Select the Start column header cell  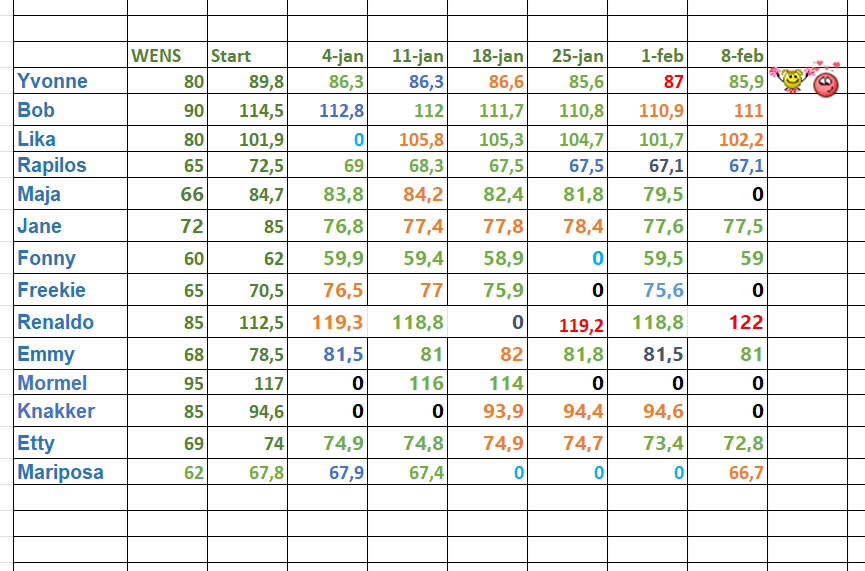click(x=231, y=56)
